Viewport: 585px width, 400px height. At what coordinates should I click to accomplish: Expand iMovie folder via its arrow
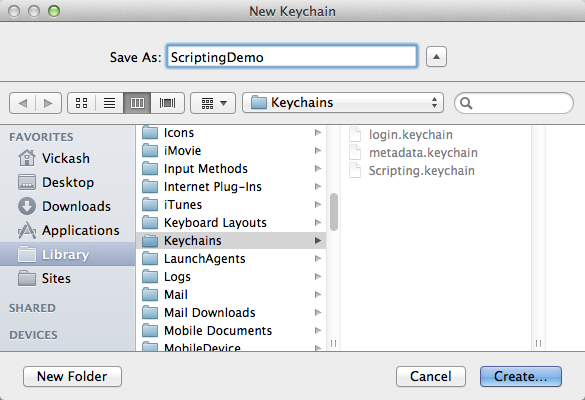[x=318, y=151]
